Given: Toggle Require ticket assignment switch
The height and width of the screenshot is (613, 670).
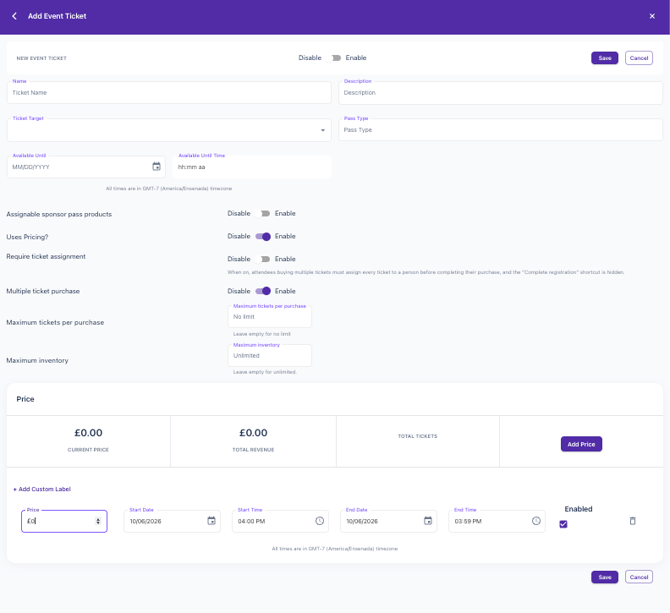Looking at the screenshot, I should click(x=262, y=259).
